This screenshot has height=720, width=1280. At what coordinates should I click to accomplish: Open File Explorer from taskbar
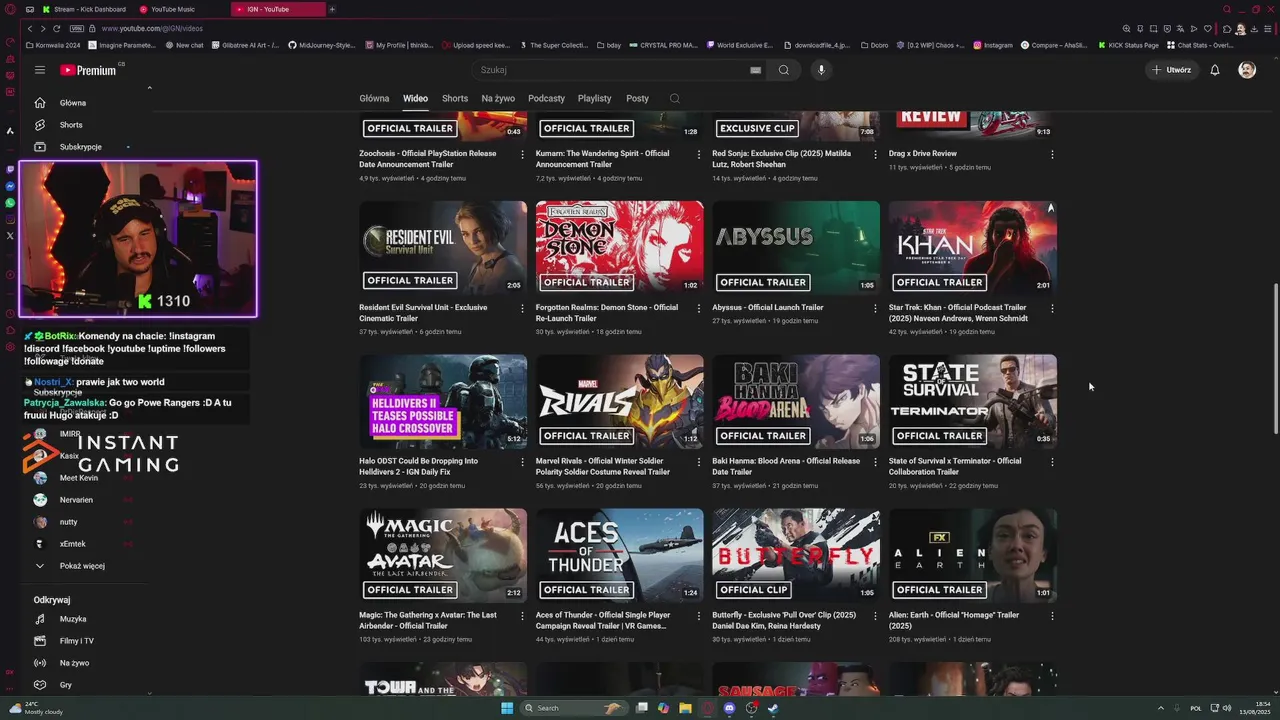pos(685,708)
